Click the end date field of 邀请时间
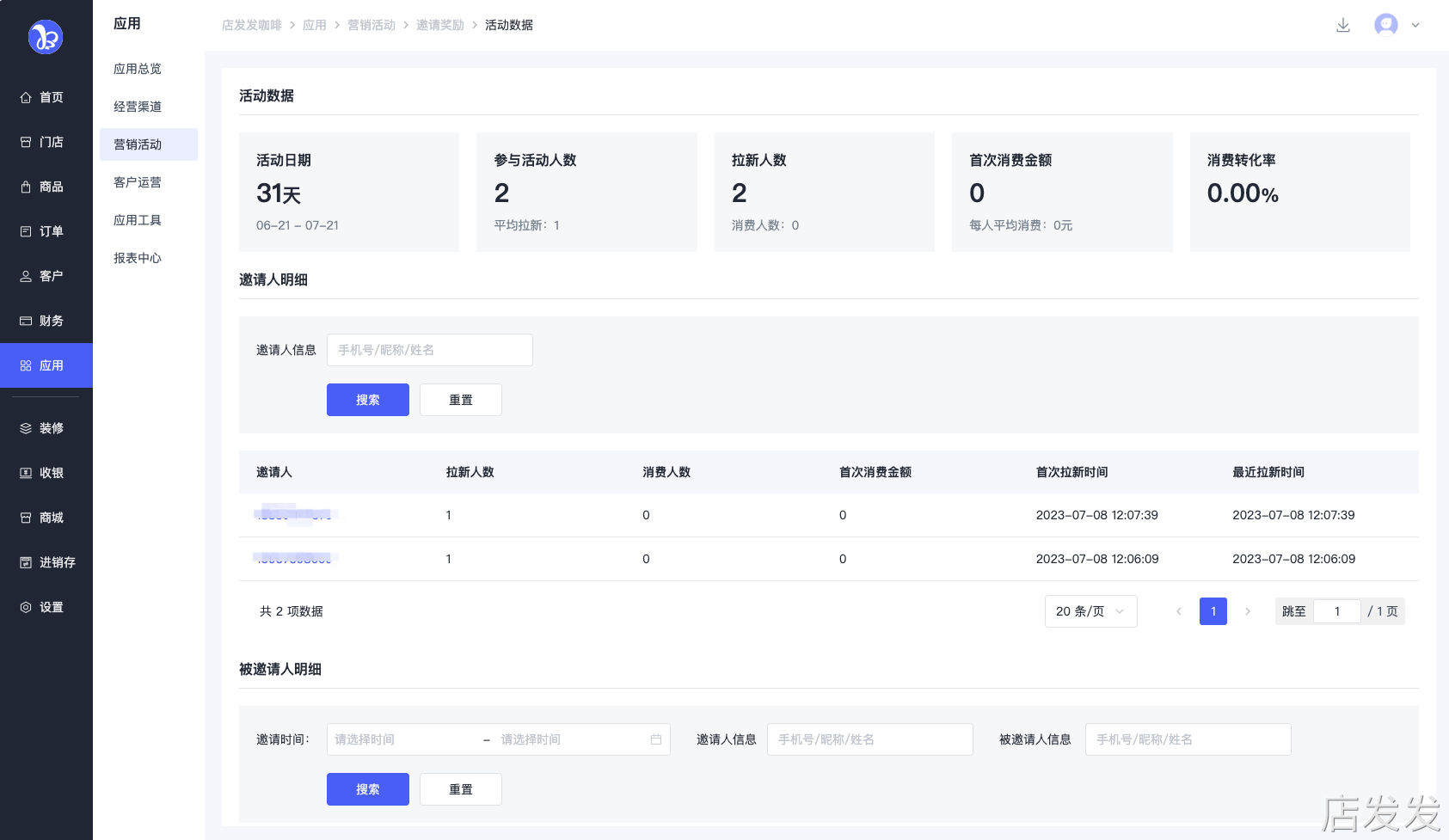This screenshot has width=1449, height=840. tap(568, 739)
